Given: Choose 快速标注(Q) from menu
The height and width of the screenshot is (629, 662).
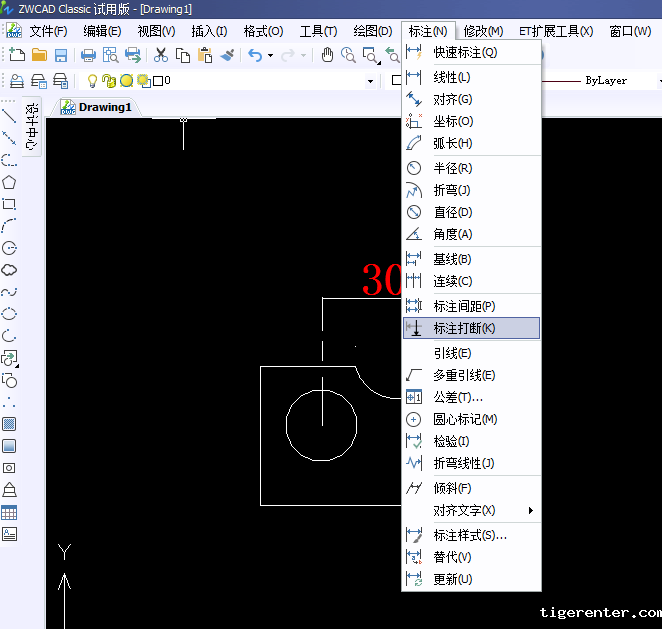Looking at the screenshot, I should click(472, 52).
